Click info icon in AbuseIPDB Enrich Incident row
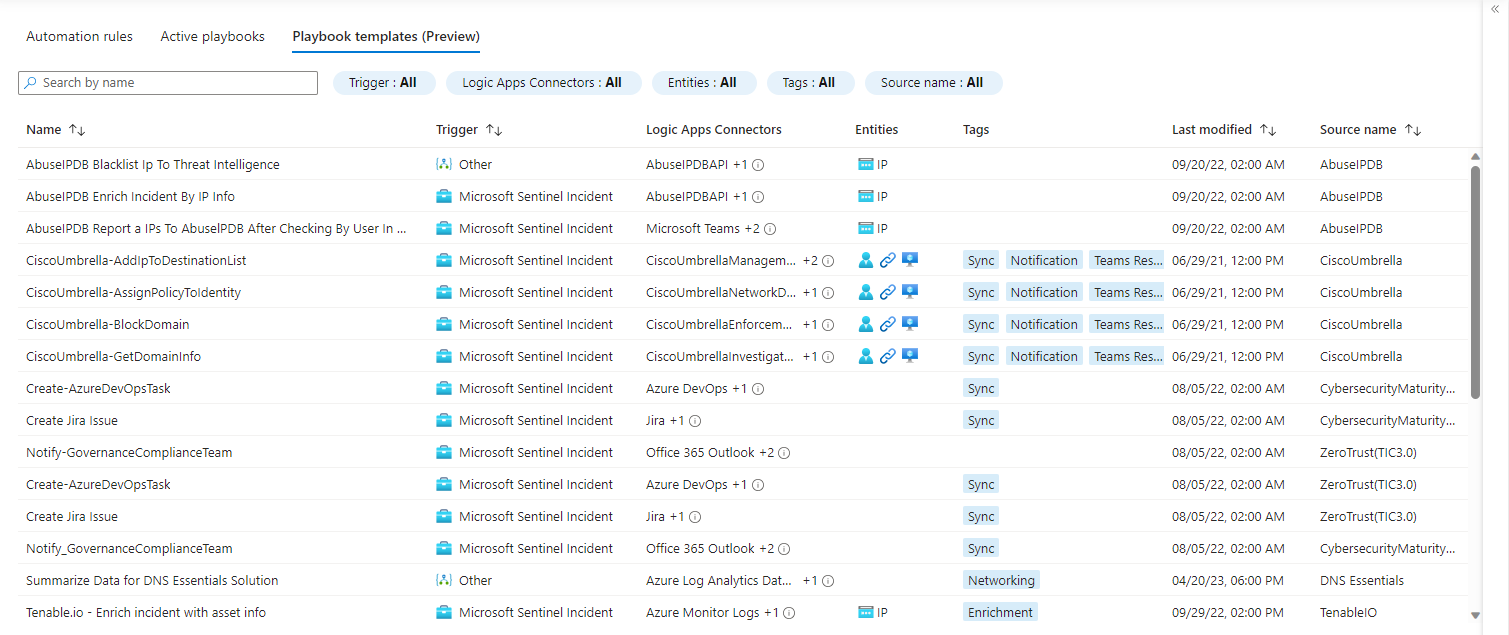The height and width of the screenshot is (635, 1509). point(758,197)
